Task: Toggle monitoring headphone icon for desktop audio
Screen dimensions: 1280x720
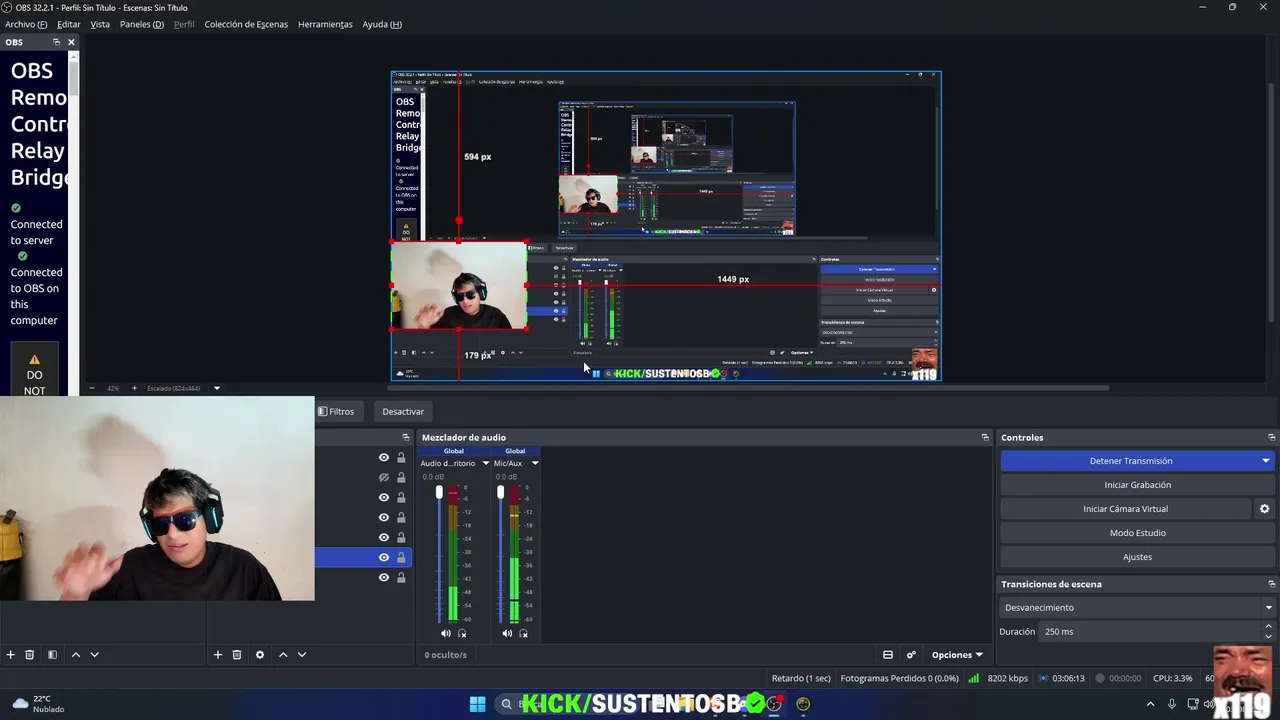Action: 462,633
